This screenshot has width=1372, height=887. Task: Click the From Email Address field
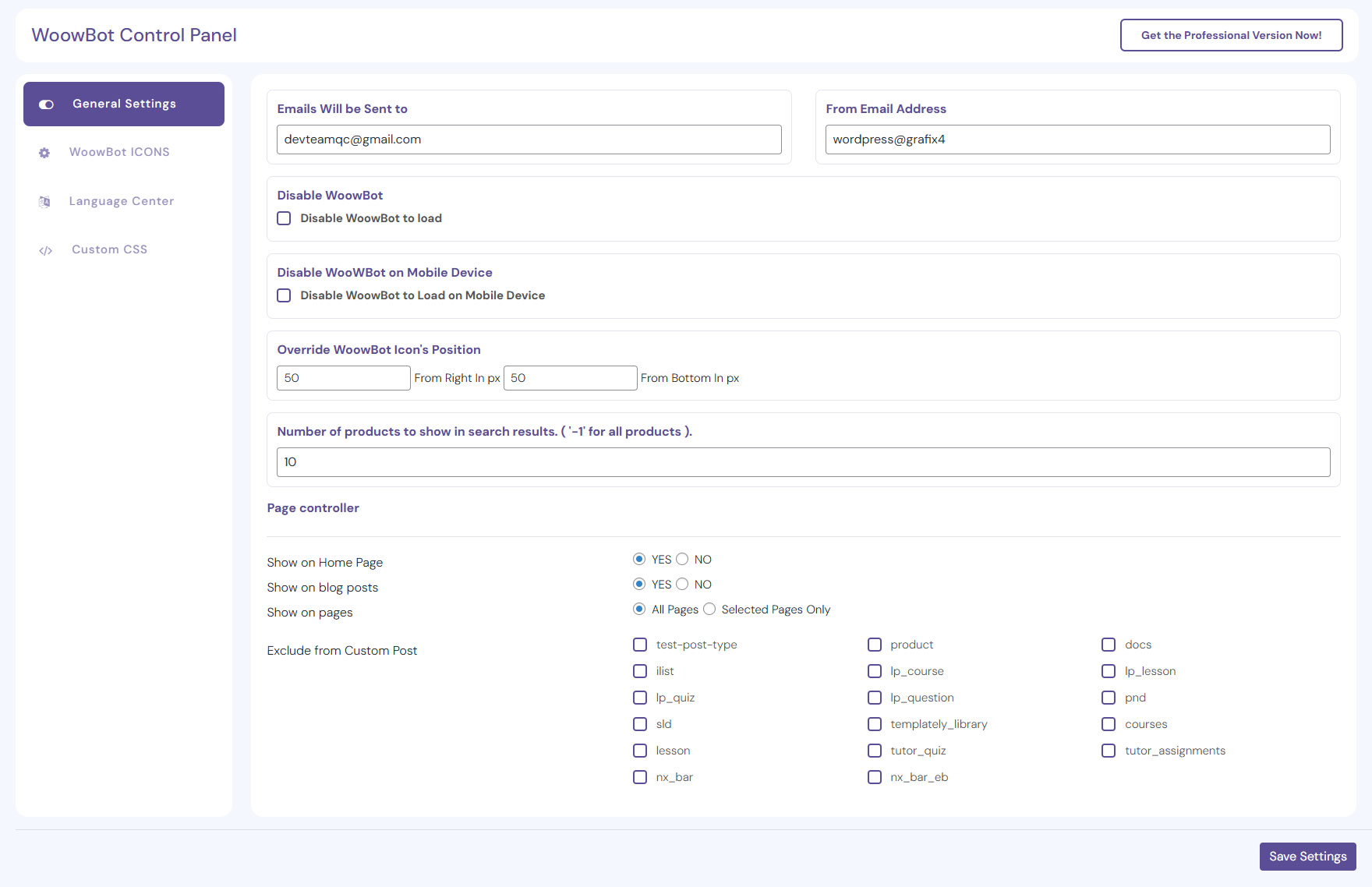[x=1077, y=140]
